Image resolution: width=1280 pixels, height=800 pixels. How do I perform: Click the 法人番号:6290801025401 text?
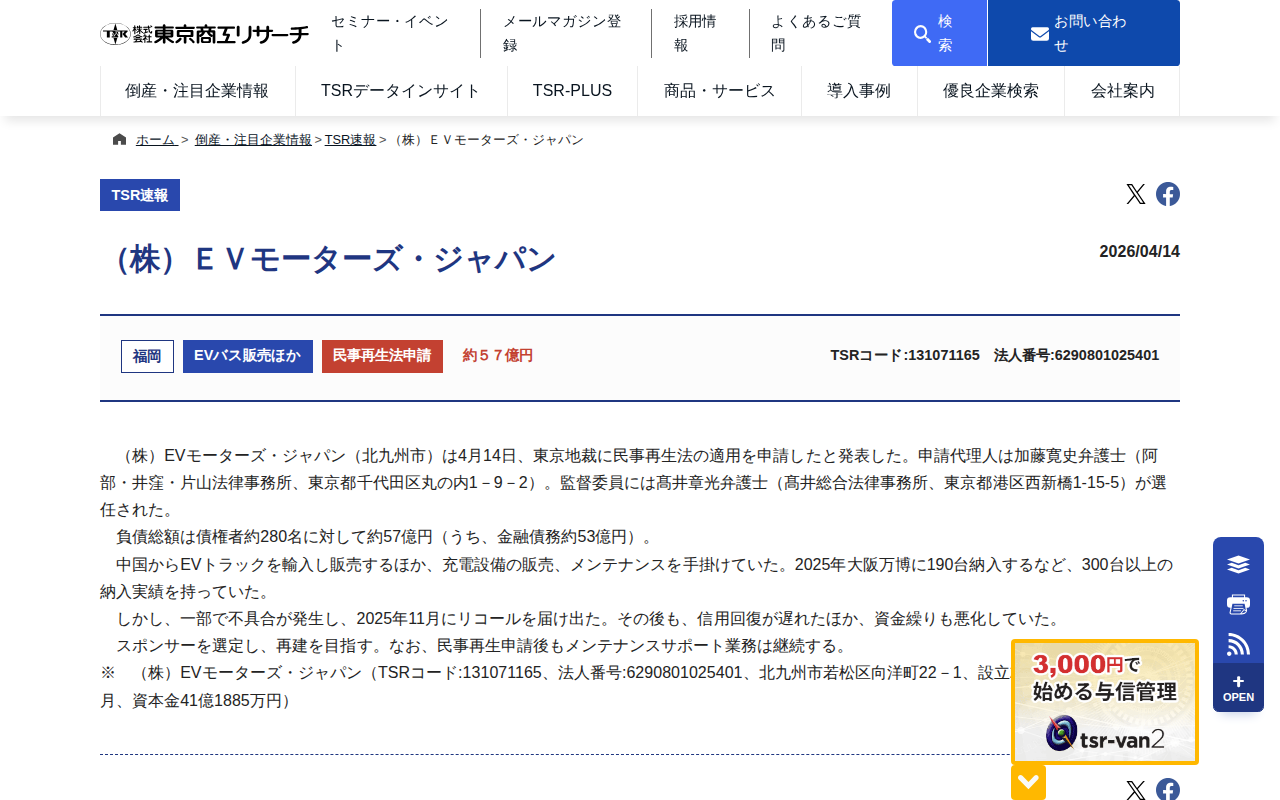coord(1077,355)
